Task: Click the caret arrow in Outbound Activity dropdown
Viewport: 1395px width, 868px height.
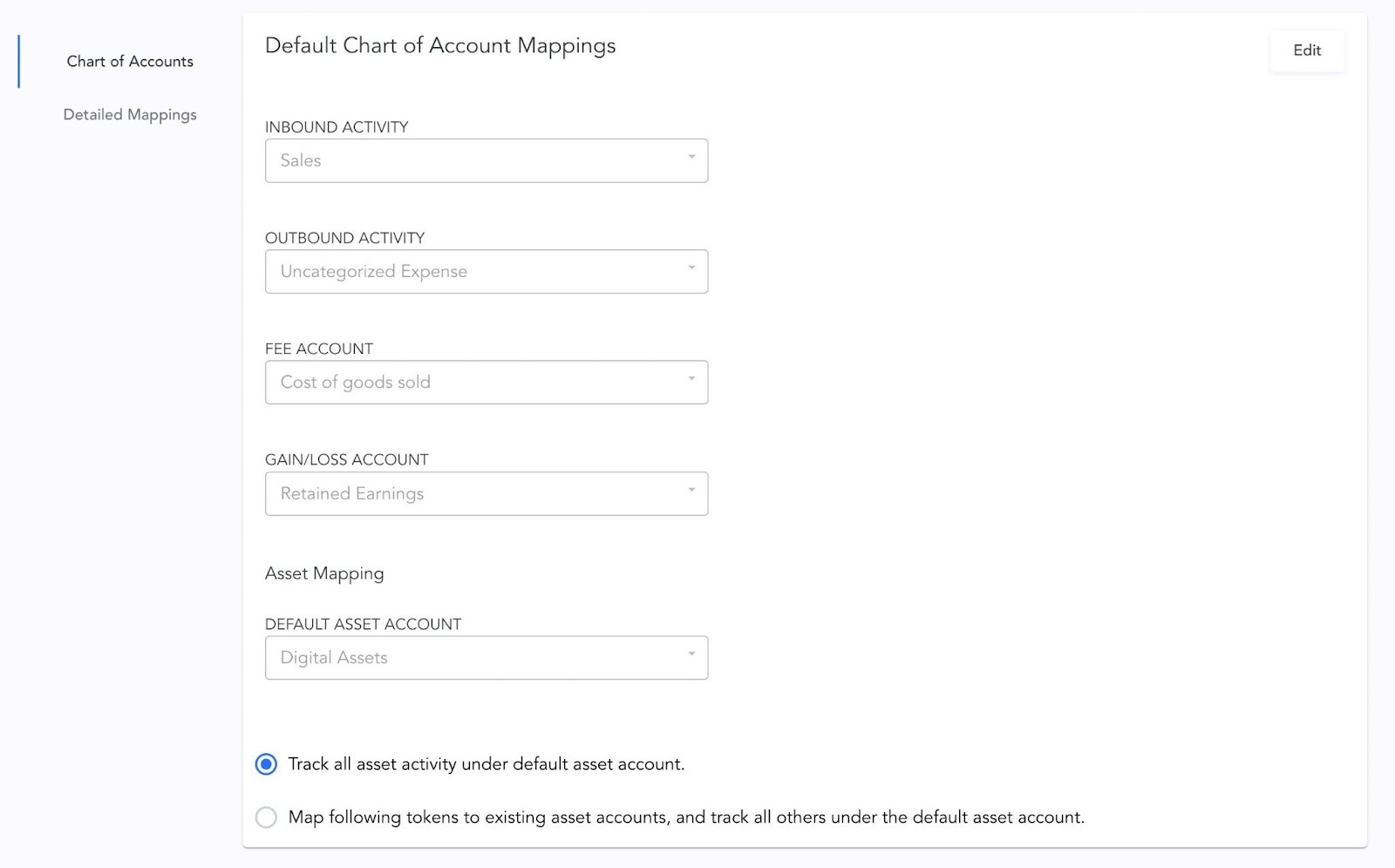Action: (x=691, y=268)
